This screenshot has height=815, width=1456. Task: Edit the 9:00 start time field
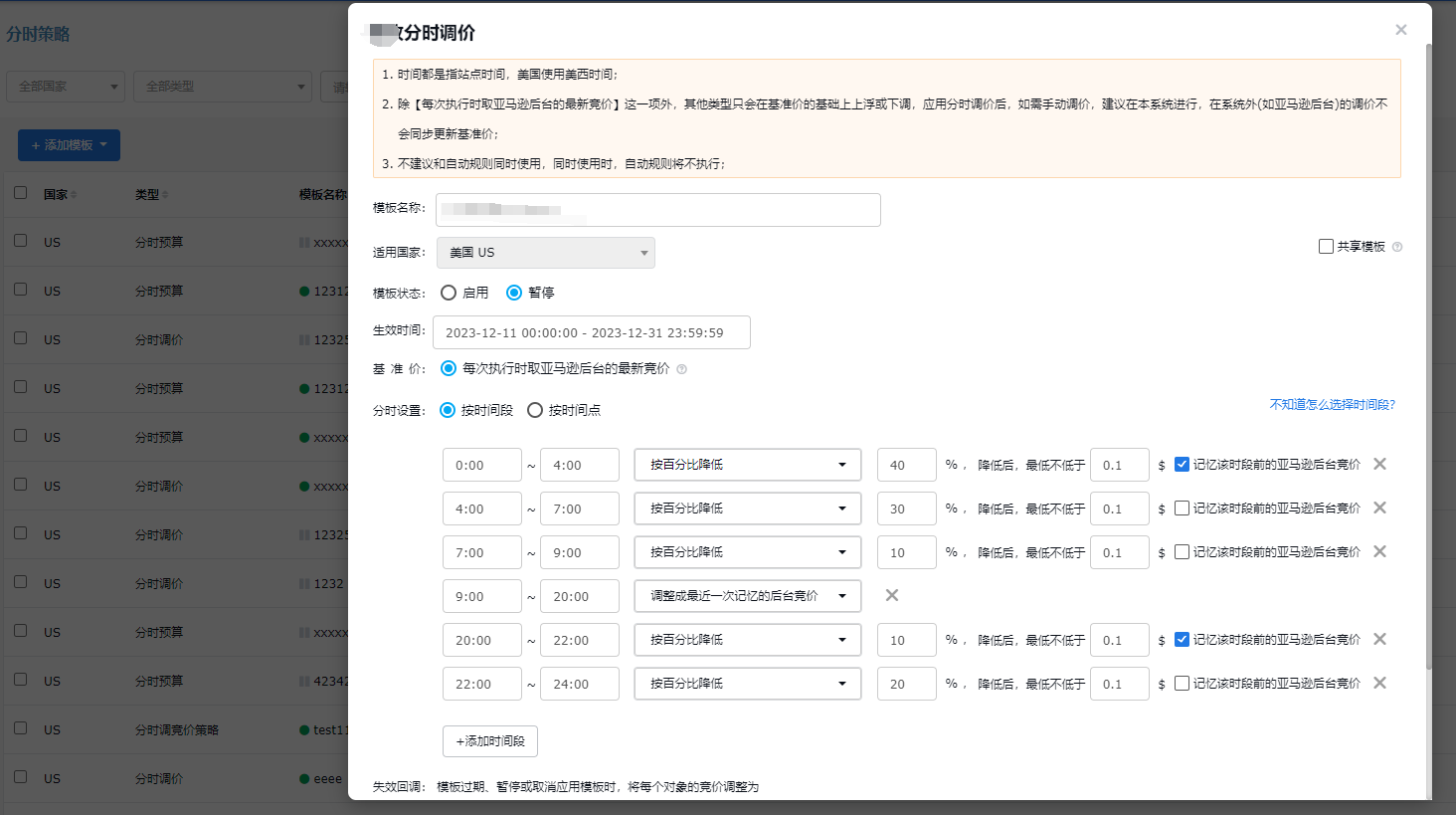482,596
